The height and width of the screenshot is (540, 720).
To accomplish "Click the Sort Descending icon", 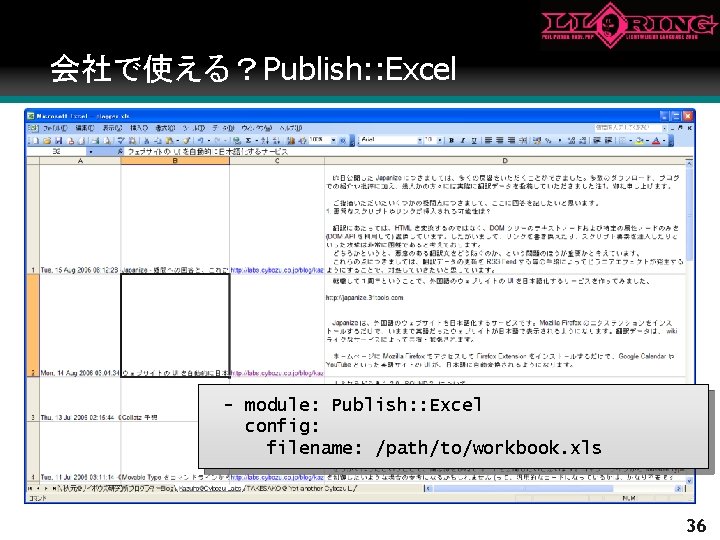I will 276,141.
